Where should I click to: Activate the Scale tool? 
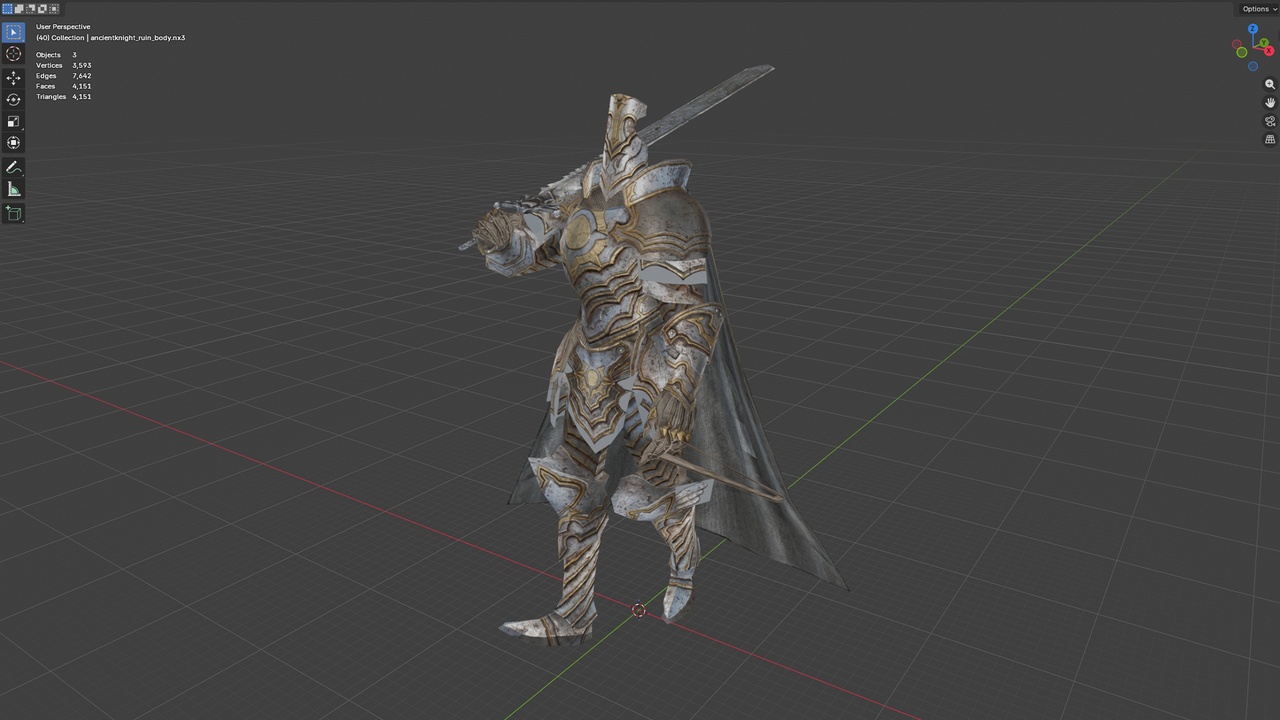pos(13,121)
